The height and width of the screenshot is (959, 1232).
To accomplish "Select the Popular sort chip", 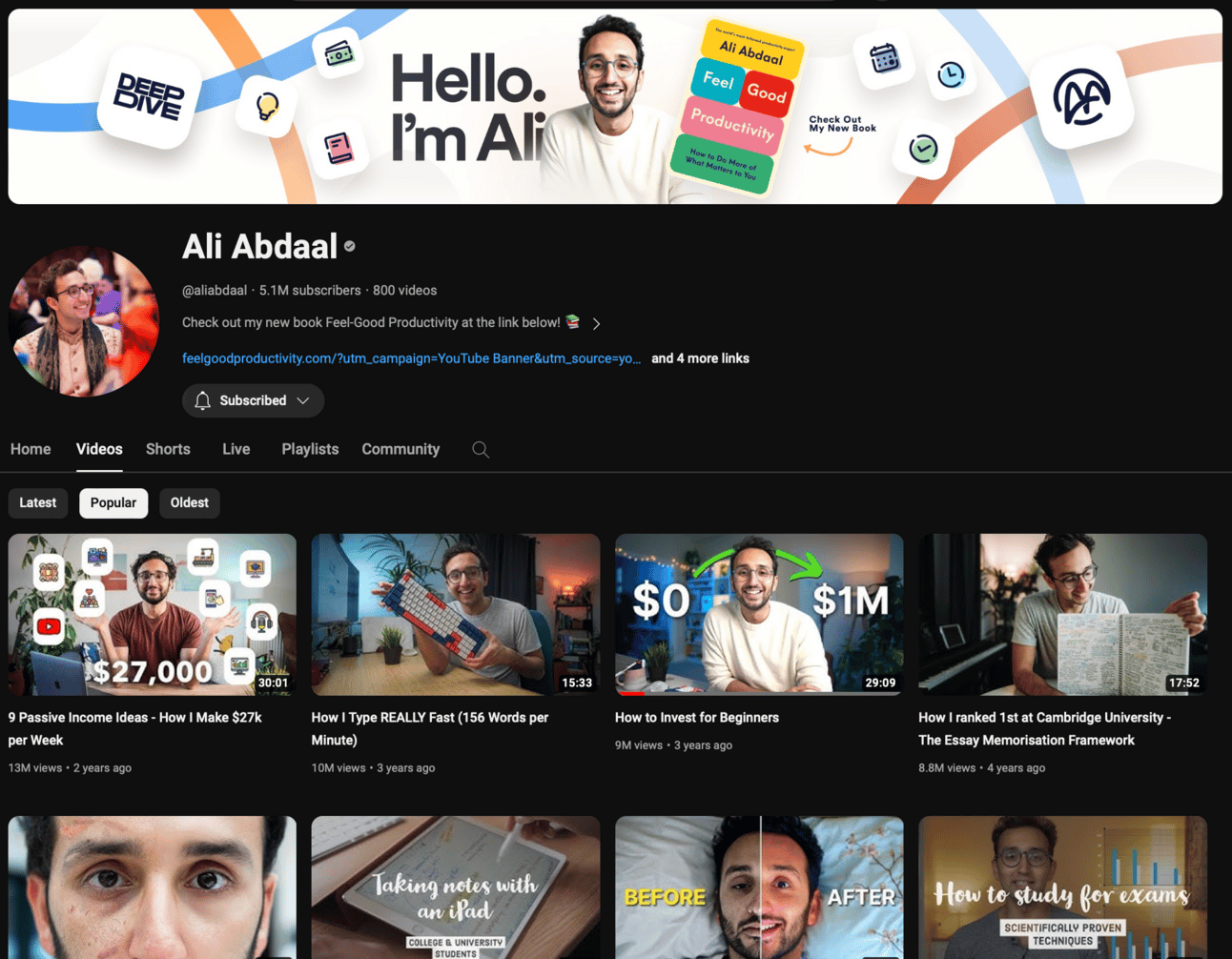I will (x=113, y=502).
